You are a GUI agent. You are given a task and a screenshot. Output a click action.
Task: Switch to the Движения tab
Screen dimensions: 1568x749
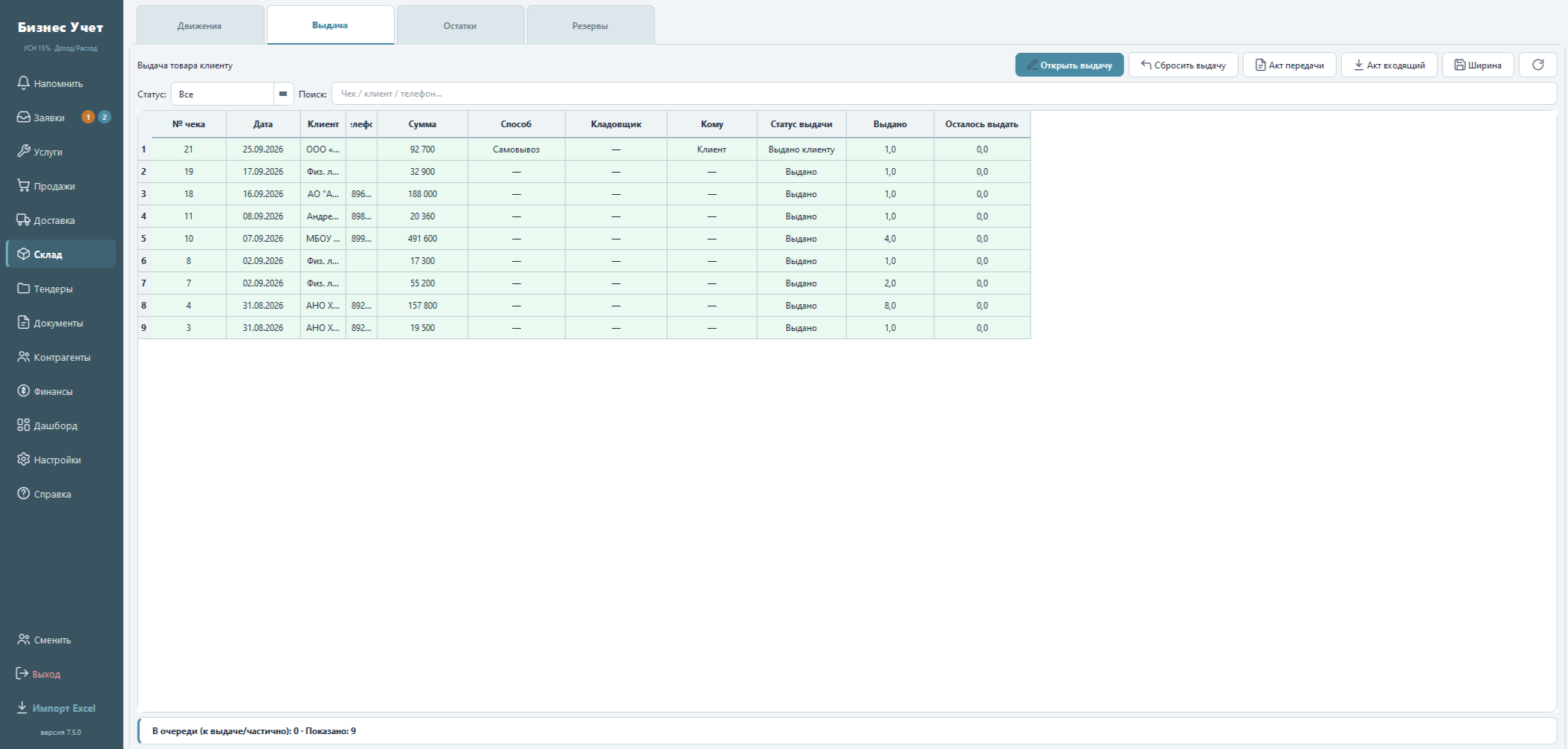point(200,25)
